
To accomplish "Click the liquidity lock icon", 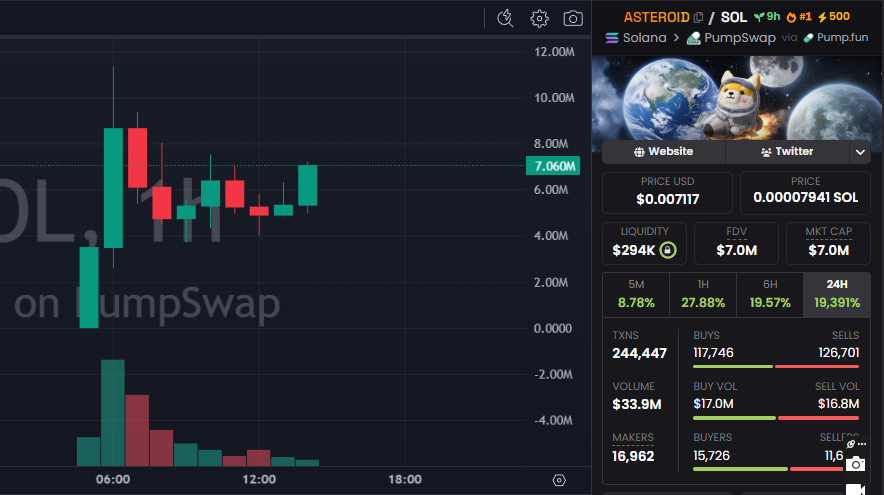I will 668,250.
